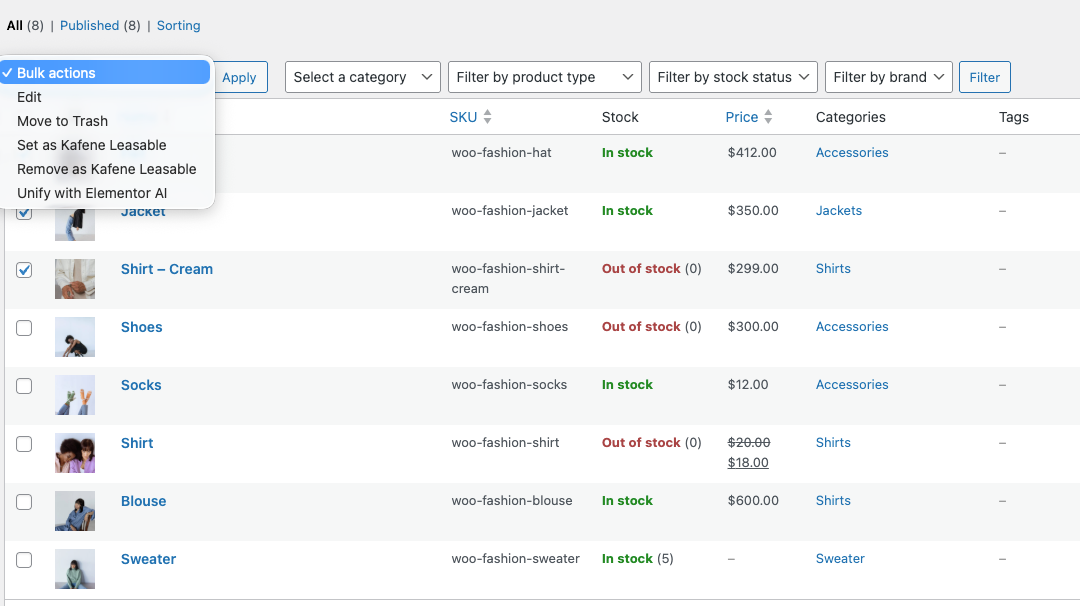1080x606 pixels.
Task: Open Shirts category in Blouse row
Action: pos(833,501)
